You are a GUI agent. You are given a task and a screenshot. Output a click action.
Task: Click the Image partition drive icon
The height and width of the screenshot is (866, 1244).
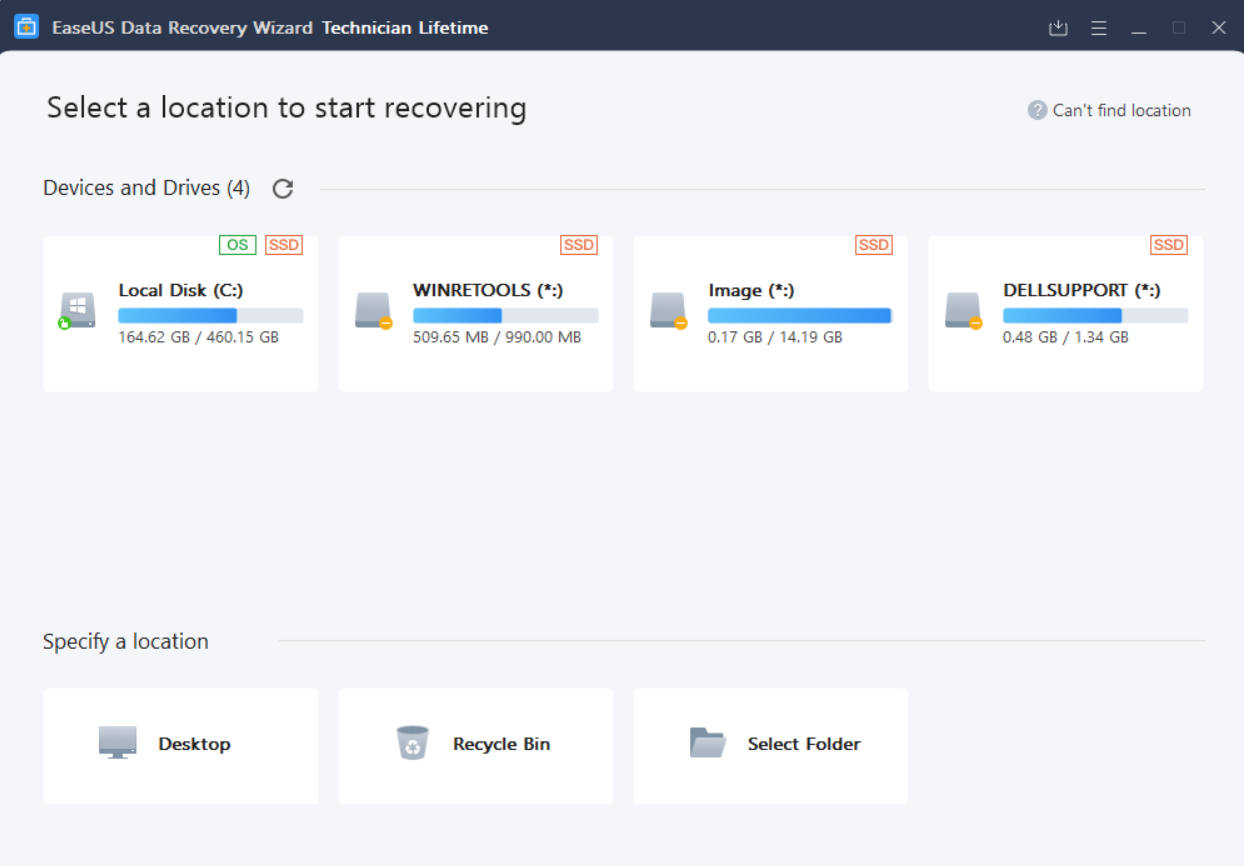(x=668, y=310)
